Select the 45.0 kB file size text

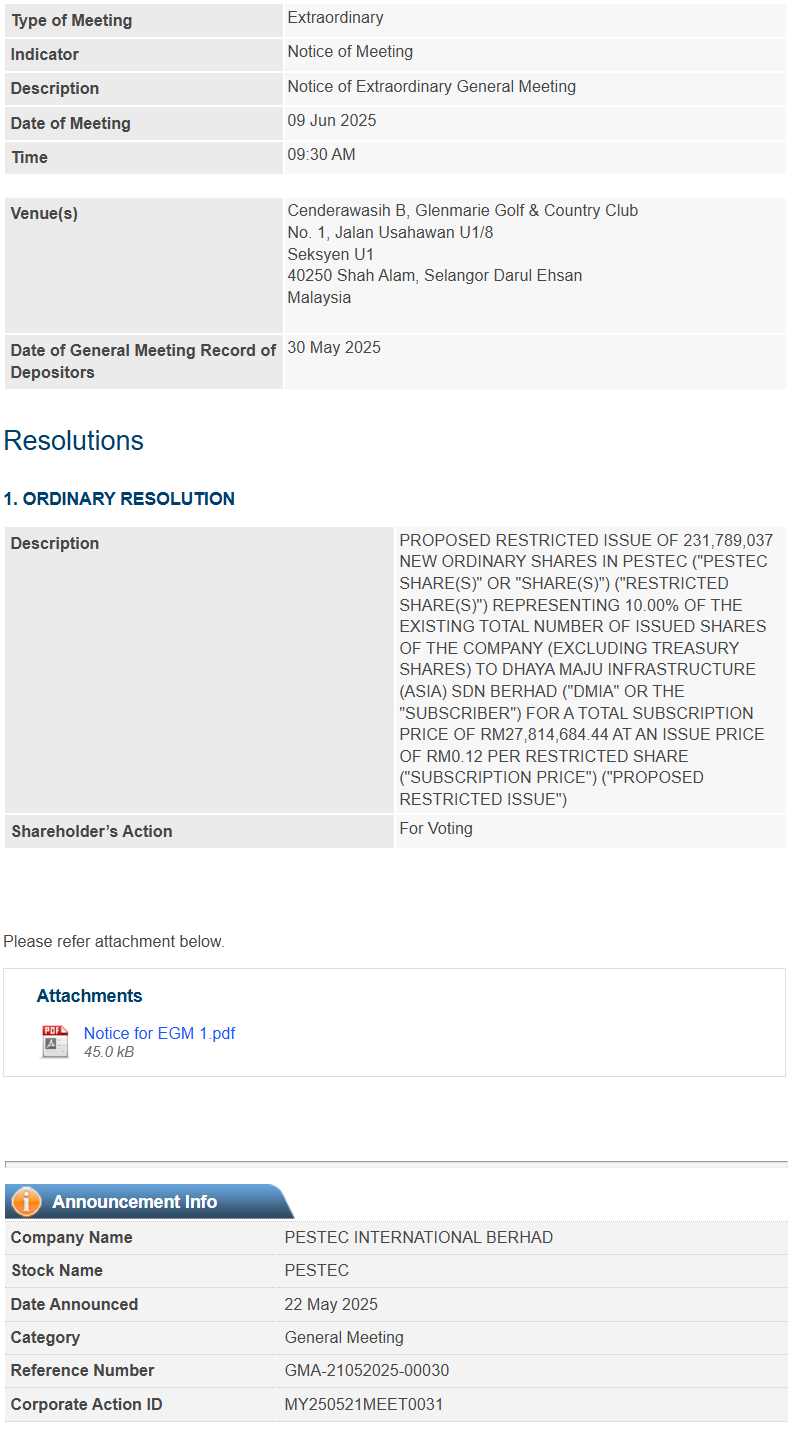[x=109, y=1052]
